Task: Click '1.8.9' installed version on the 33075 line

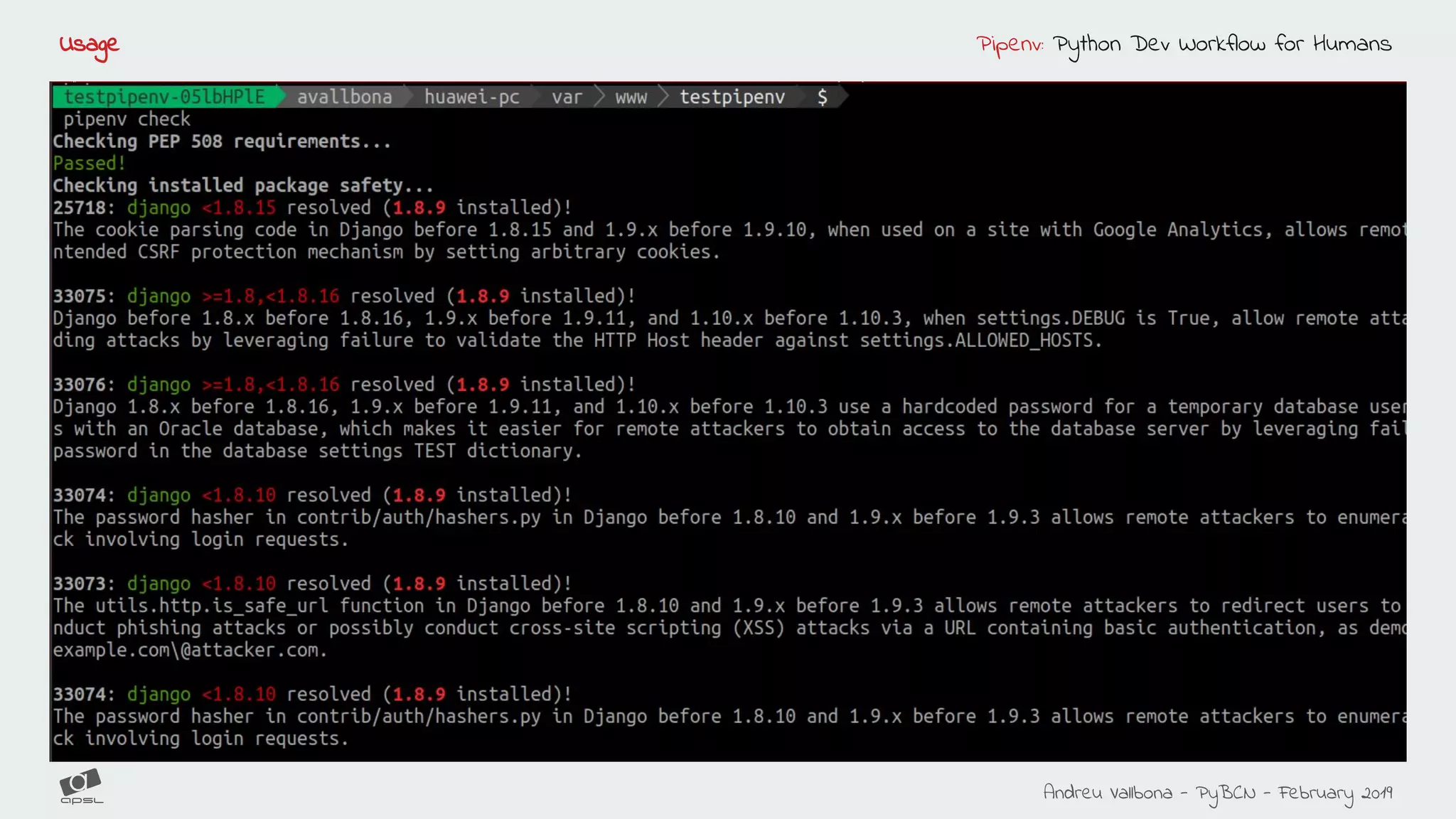Action: point(483,295)
